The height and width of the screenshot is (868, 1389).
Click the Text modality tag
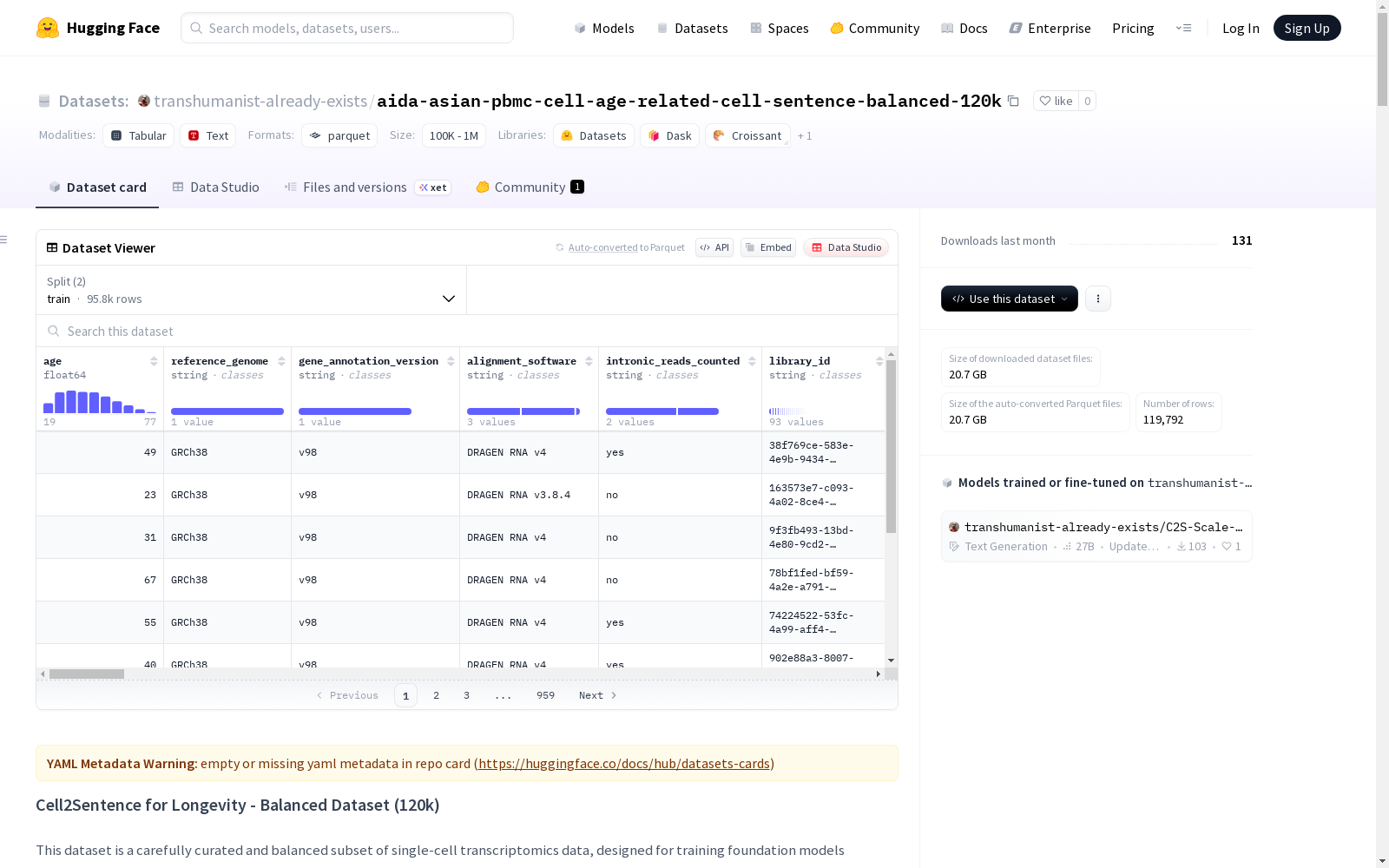point(208,135)
